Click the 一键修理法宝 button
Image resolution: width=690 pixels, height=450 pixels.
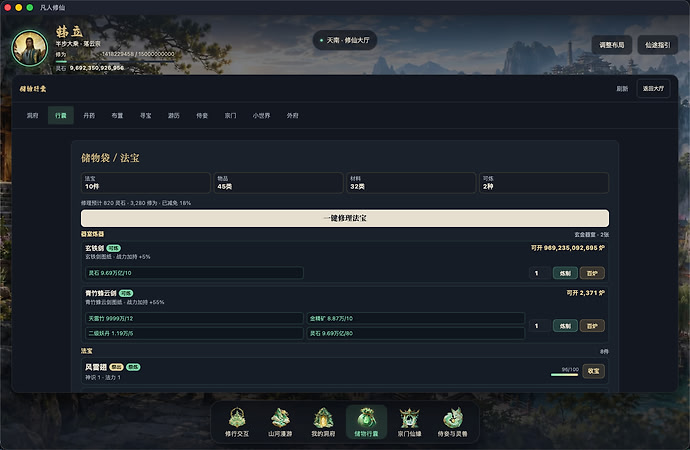(x=345, y=218)
